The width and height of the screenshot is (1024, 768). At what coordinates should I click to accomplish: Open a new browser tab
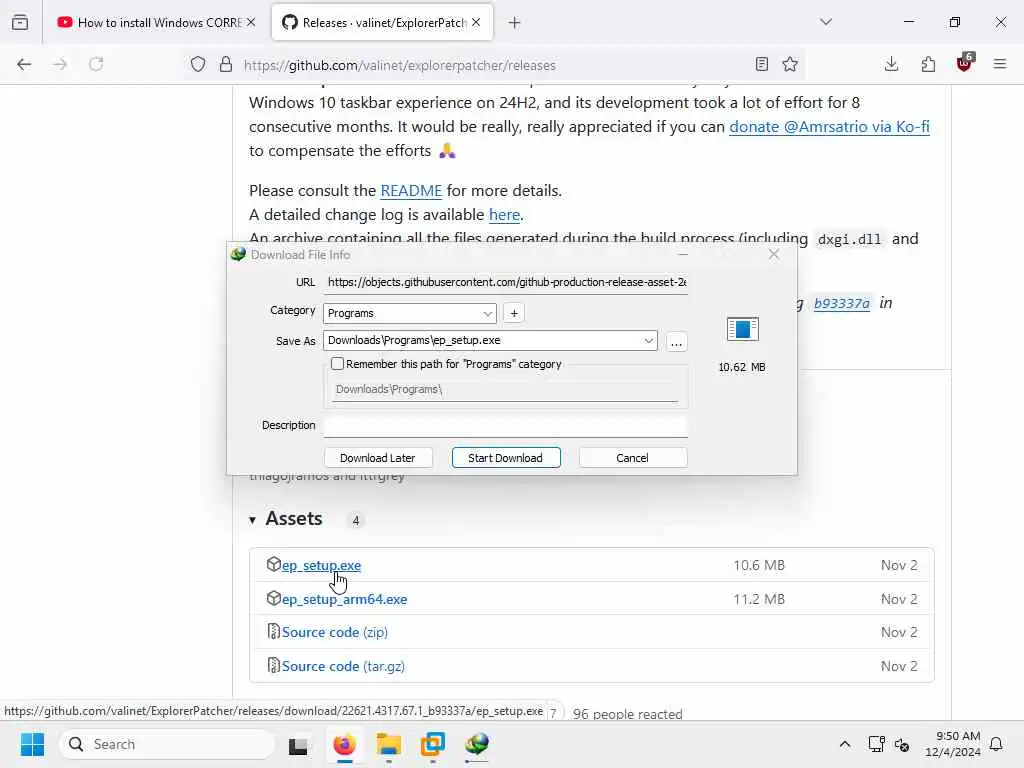(x=515, y=23)
